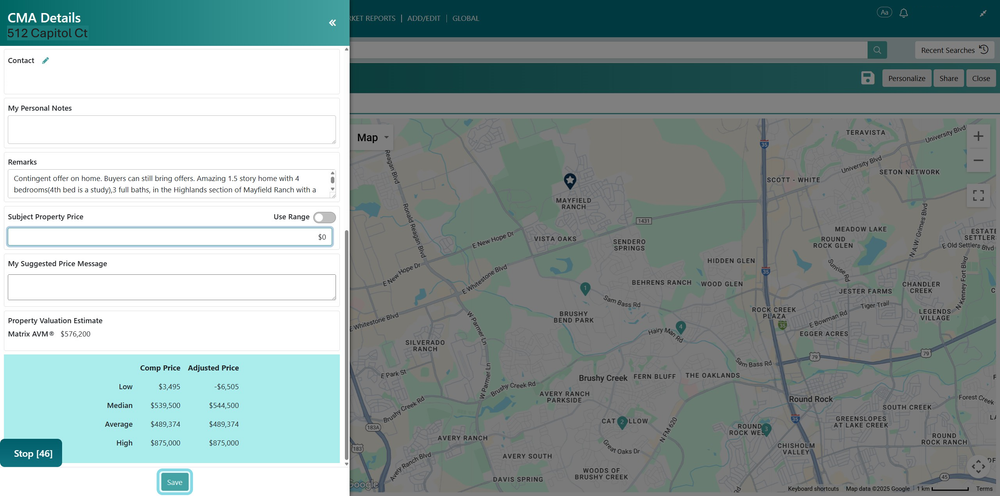Click the Share button
Screen dimensions: 1000x496
pyautogui.click(x=948, y=78)
